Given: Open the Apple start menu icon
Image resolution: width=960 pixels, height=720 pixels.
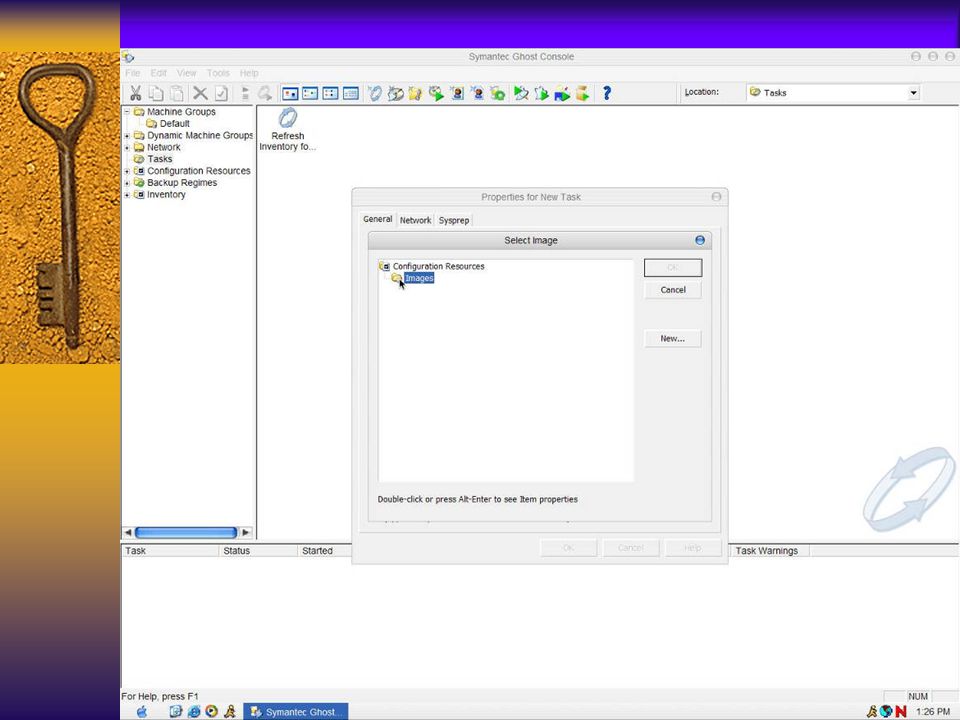Looking at the screenshot, I should point(142,711).
